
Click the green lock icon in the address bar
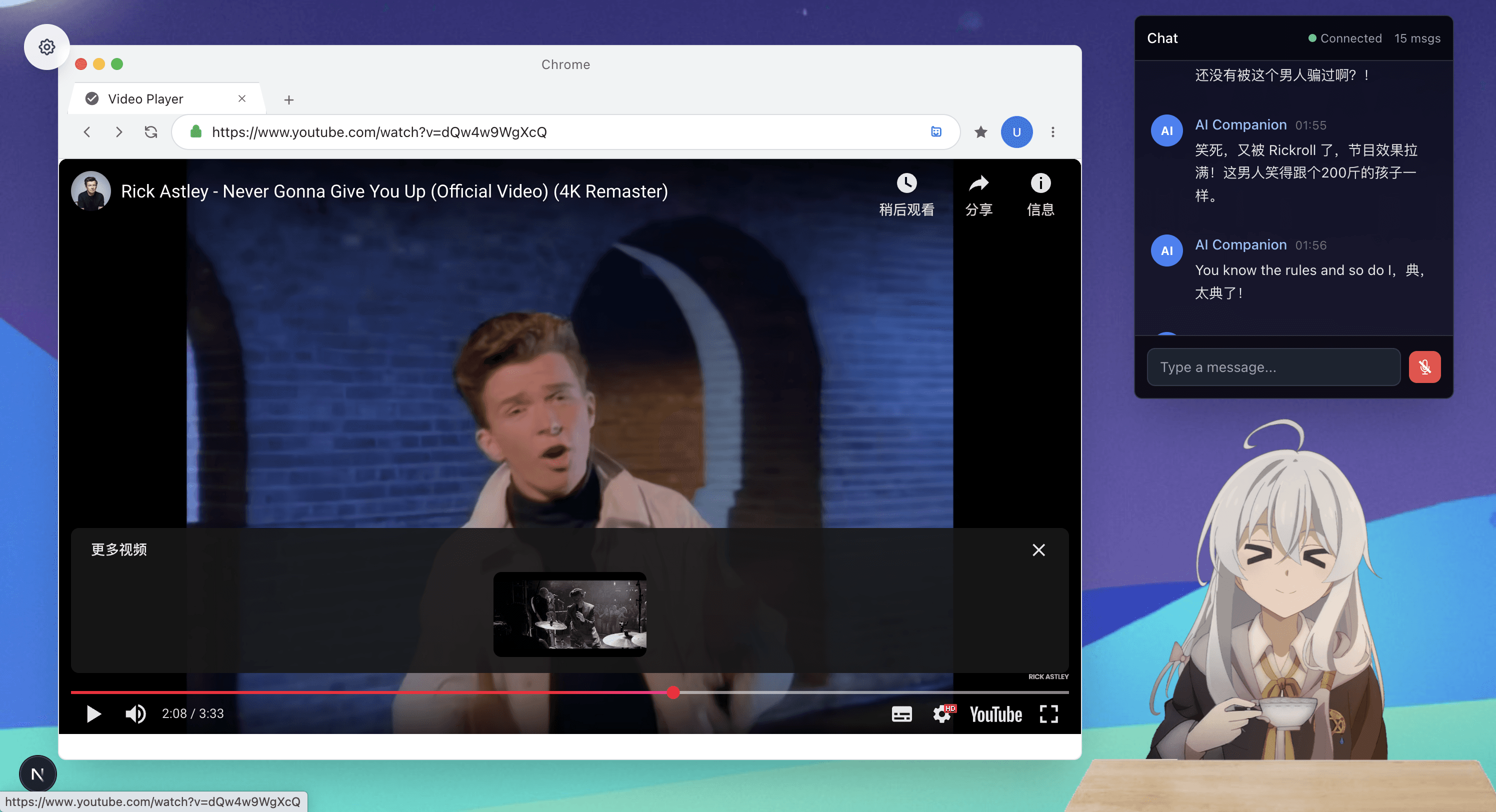pyautogui.click(x=196, y=132)
